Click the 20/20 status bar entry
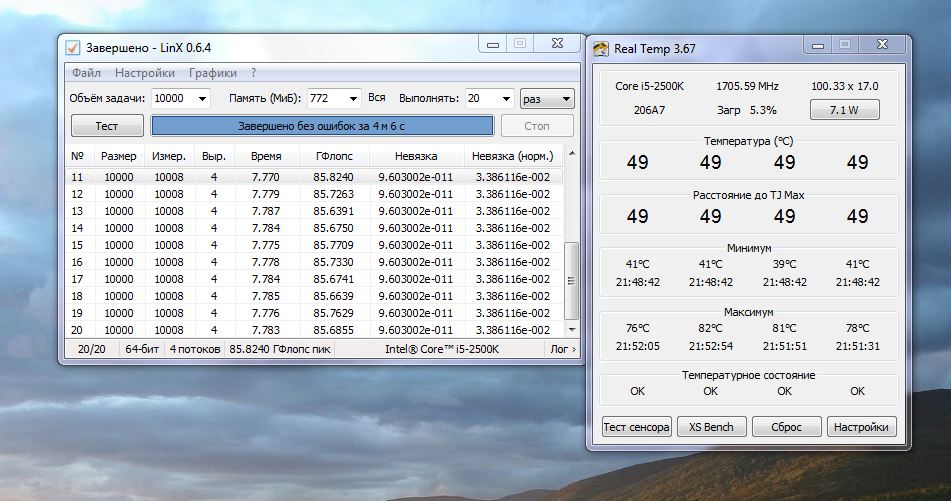Image resolution: width=951 pixels, height=501 pixels. (x=92, y=349)
